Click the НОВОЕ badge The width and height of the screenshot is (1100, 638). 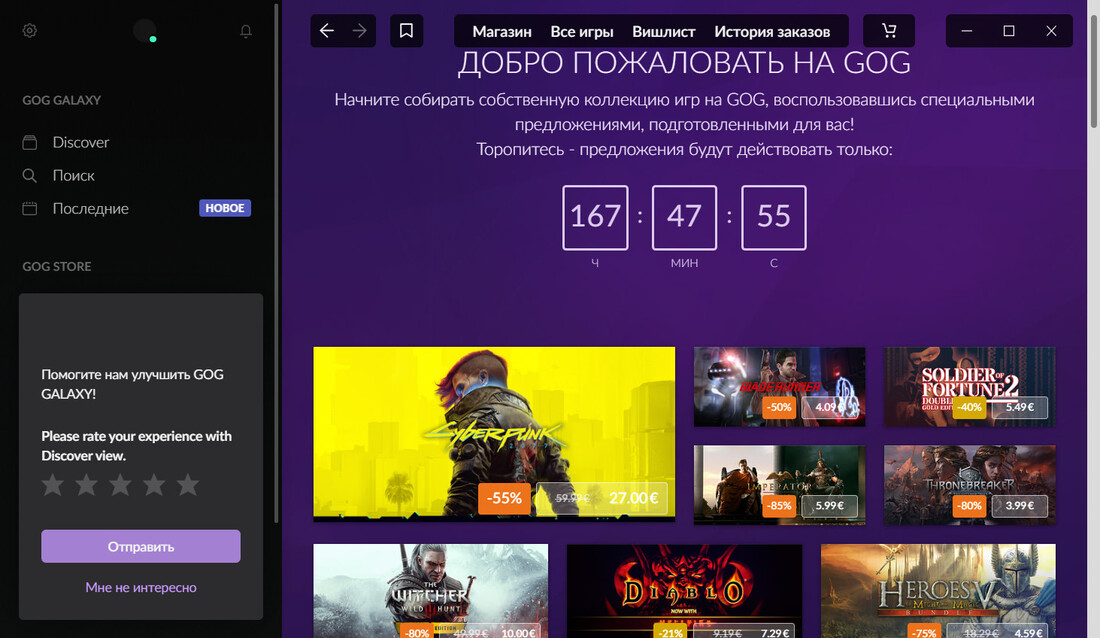[225, 208]
